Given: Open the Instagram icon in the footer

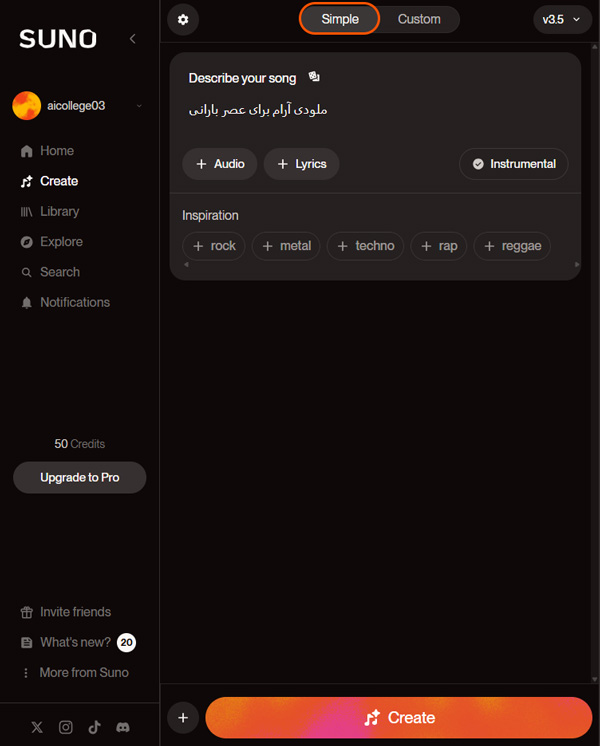Looking at the screenshot, I should click(x=66, y=727).
